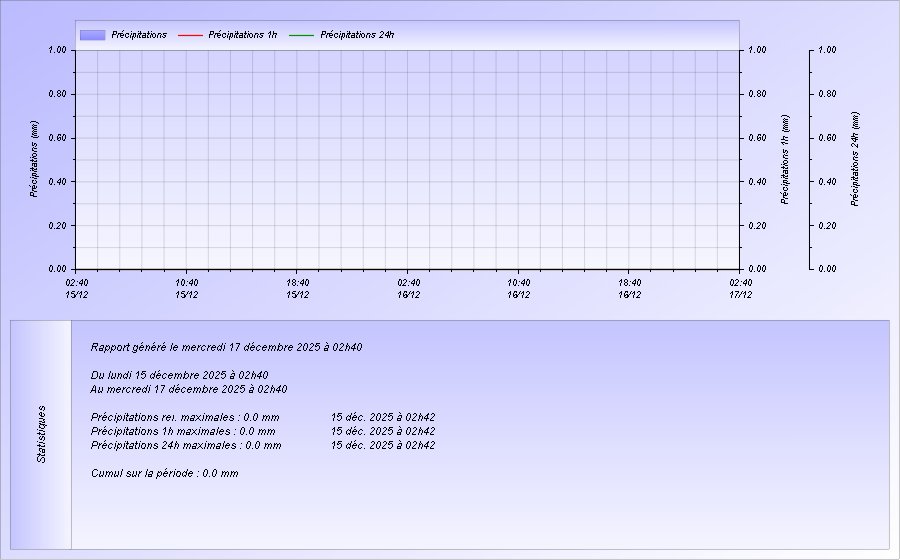Click the 02:40 16/12 time axis marker
Screen dimensions: 900x560
tap(408, 288)
